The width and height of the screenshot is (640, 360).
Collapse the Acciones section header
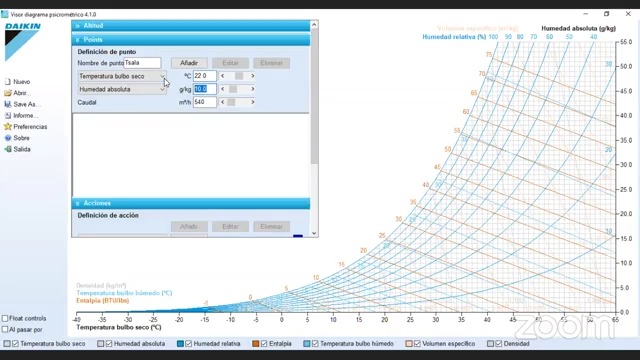[191, 203]
